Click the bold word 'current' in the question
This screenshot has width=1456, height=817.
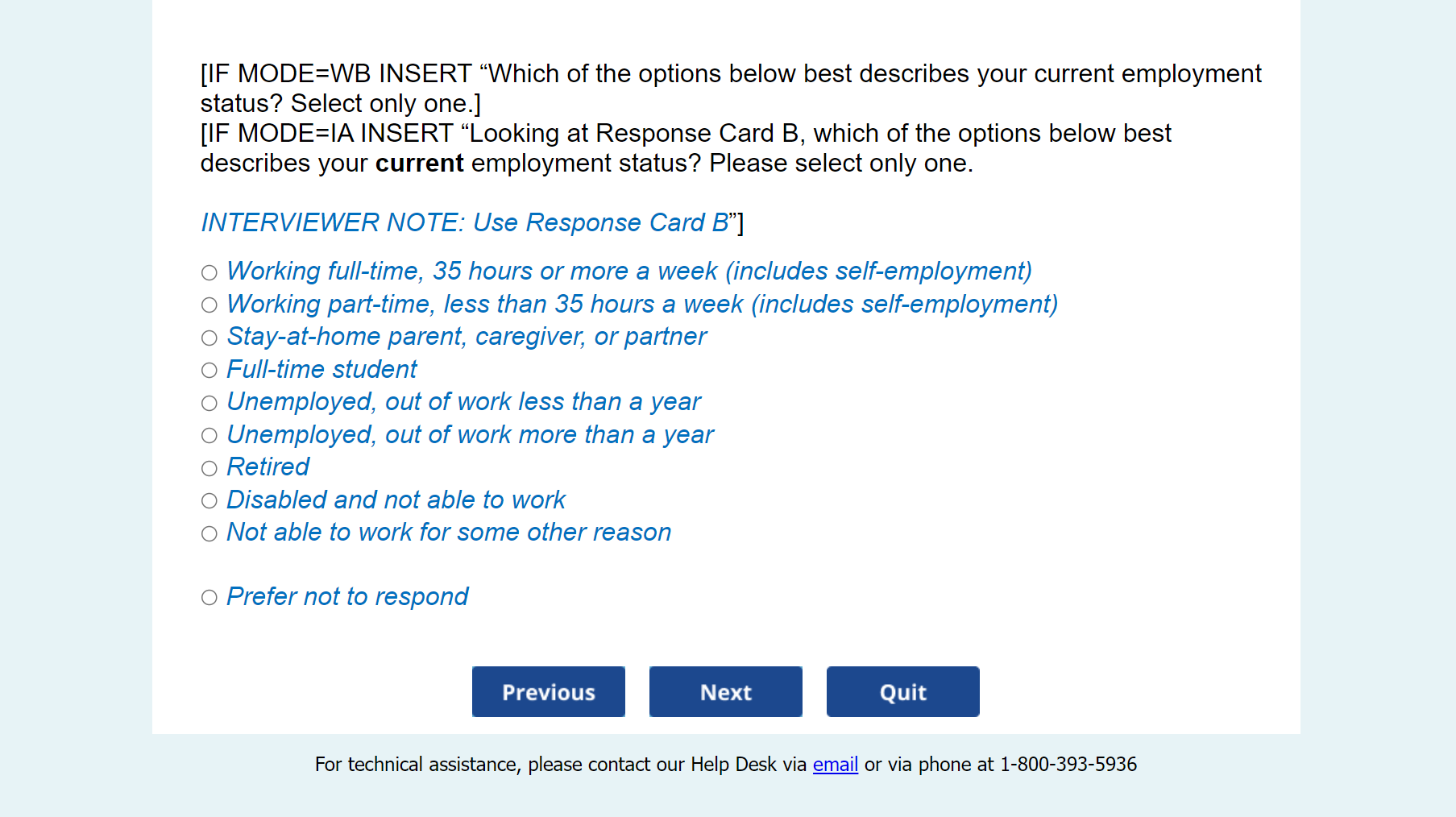(419, 164)
